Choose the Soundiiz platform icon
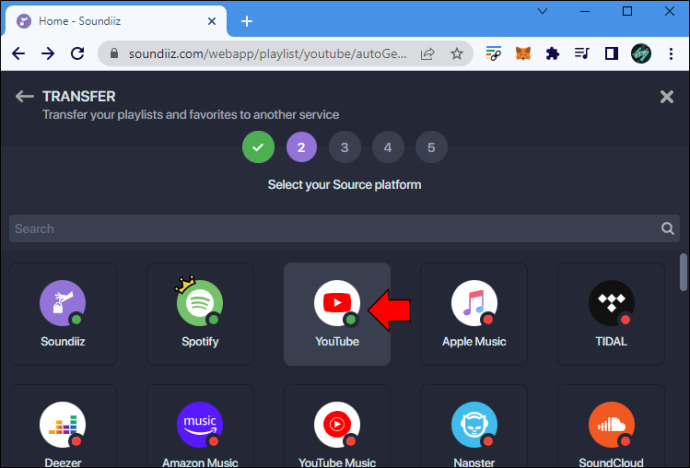Viewport: 690px width, 468px height. tap(62, 303)
